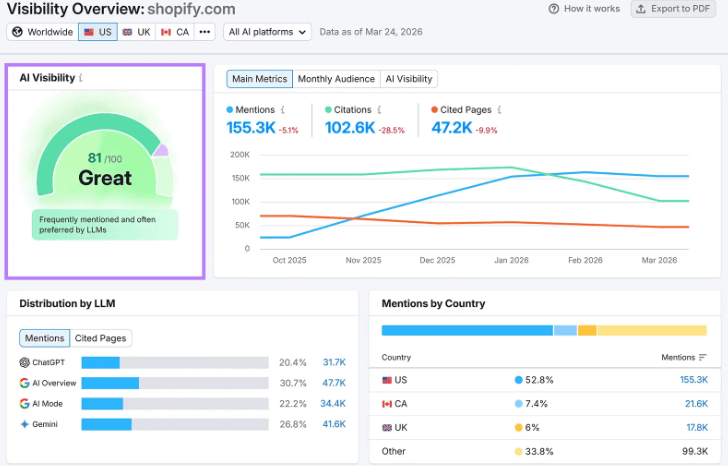Click the Other segment of country bar
This screenshot has width=728, height=466.
point(652,330)
